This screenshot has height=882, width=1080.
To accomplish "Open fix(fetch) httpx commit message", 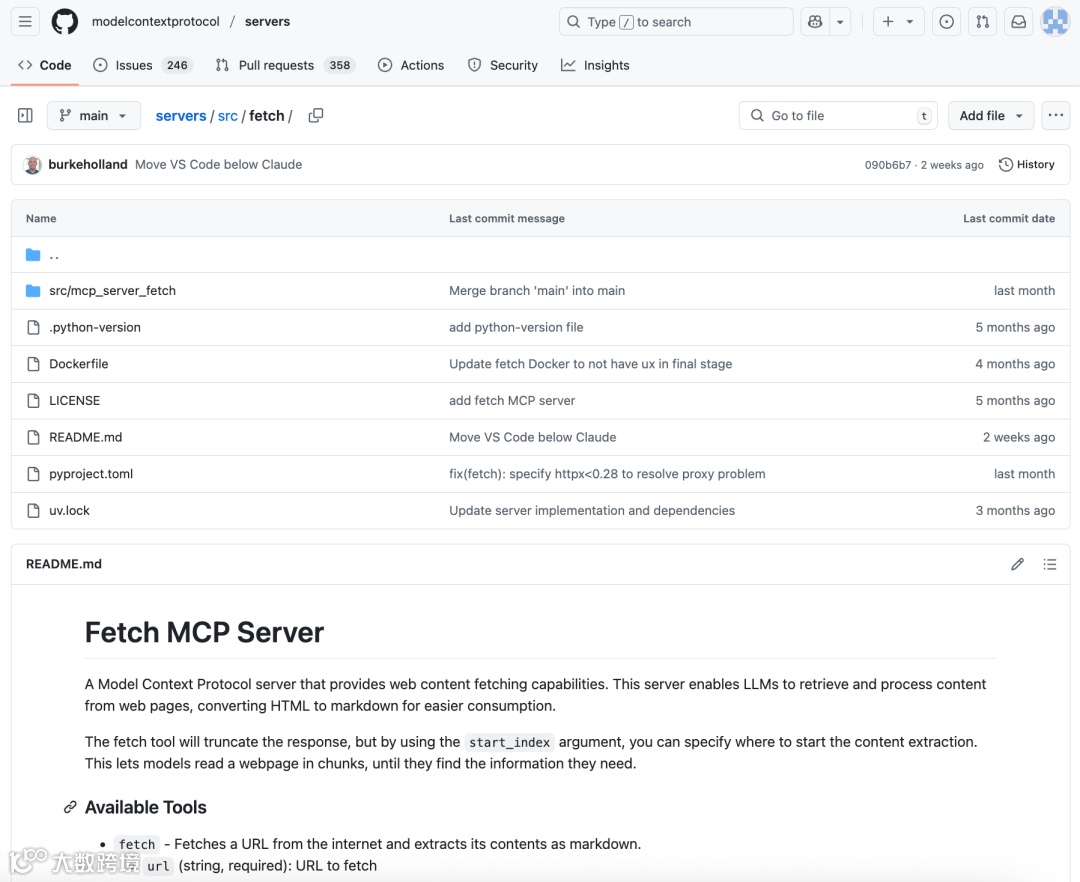I will pos(607,474).
